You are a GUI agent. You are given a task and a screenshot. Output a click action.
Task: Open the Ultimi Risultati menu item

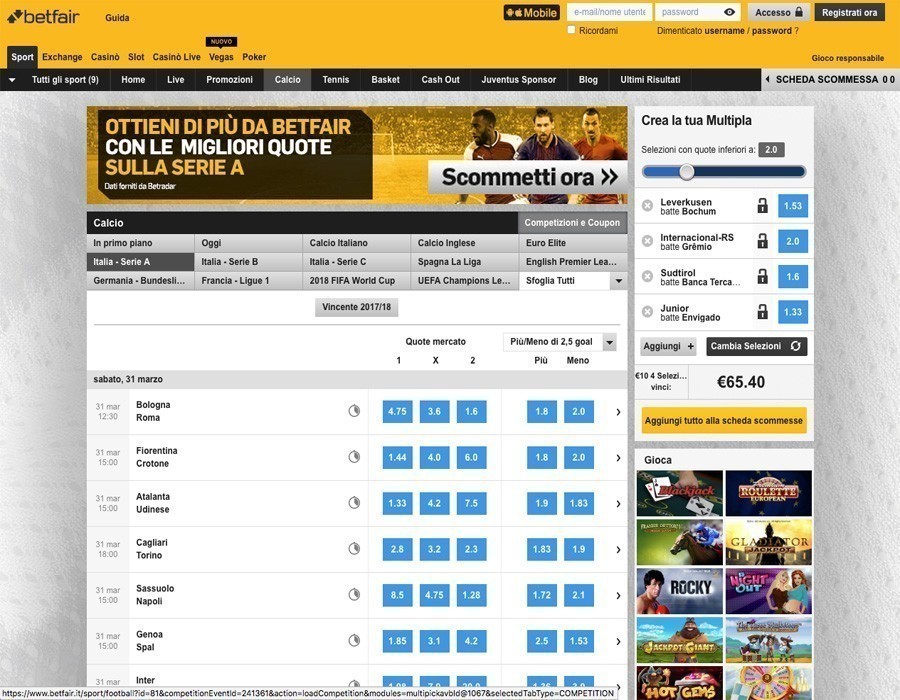[650, 80]
